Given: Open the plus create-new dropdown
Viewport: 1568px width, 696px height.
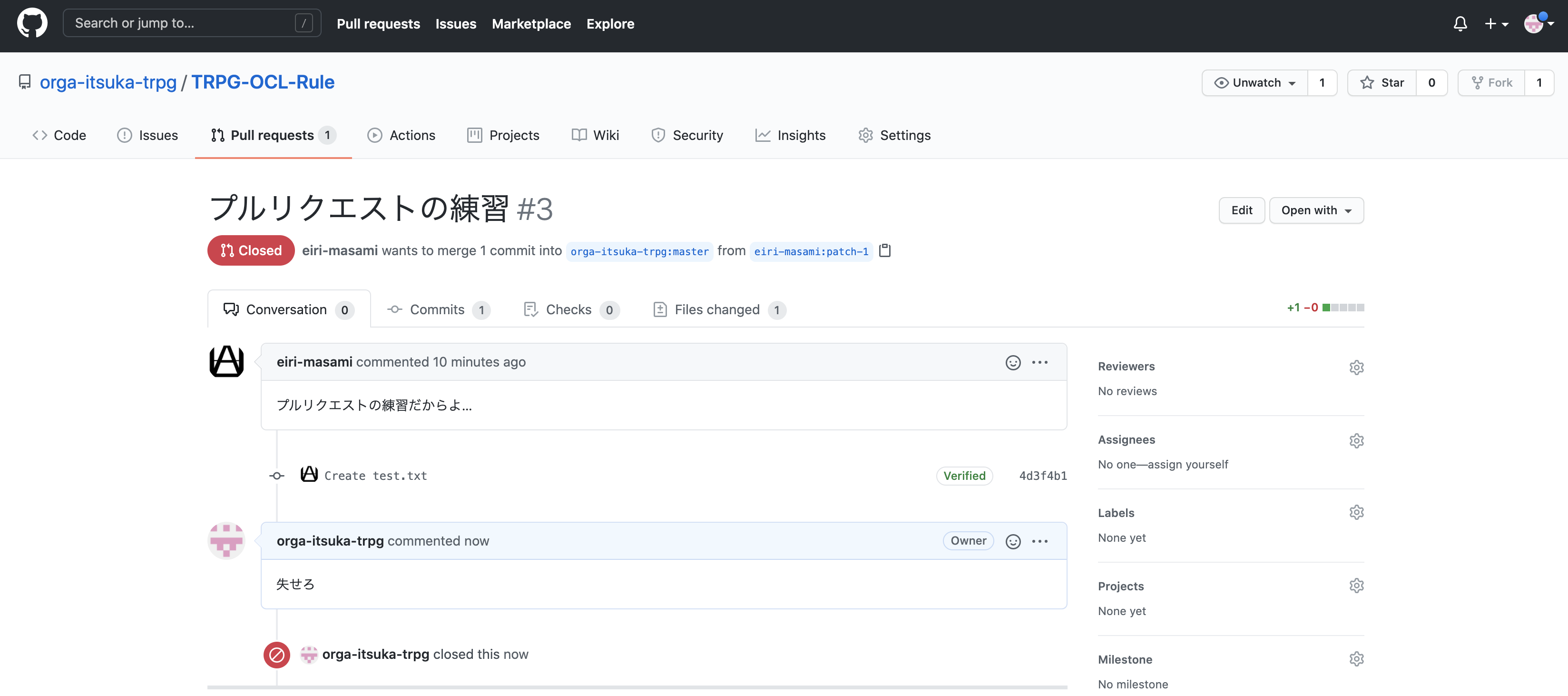Looking at the screenshot, I should click(1496, 24).
